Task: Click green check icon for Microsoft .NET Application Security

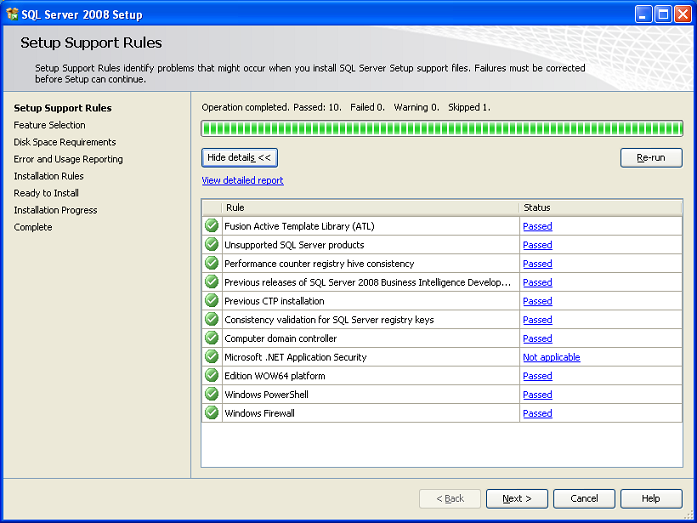Action: (x=212, y=357)
